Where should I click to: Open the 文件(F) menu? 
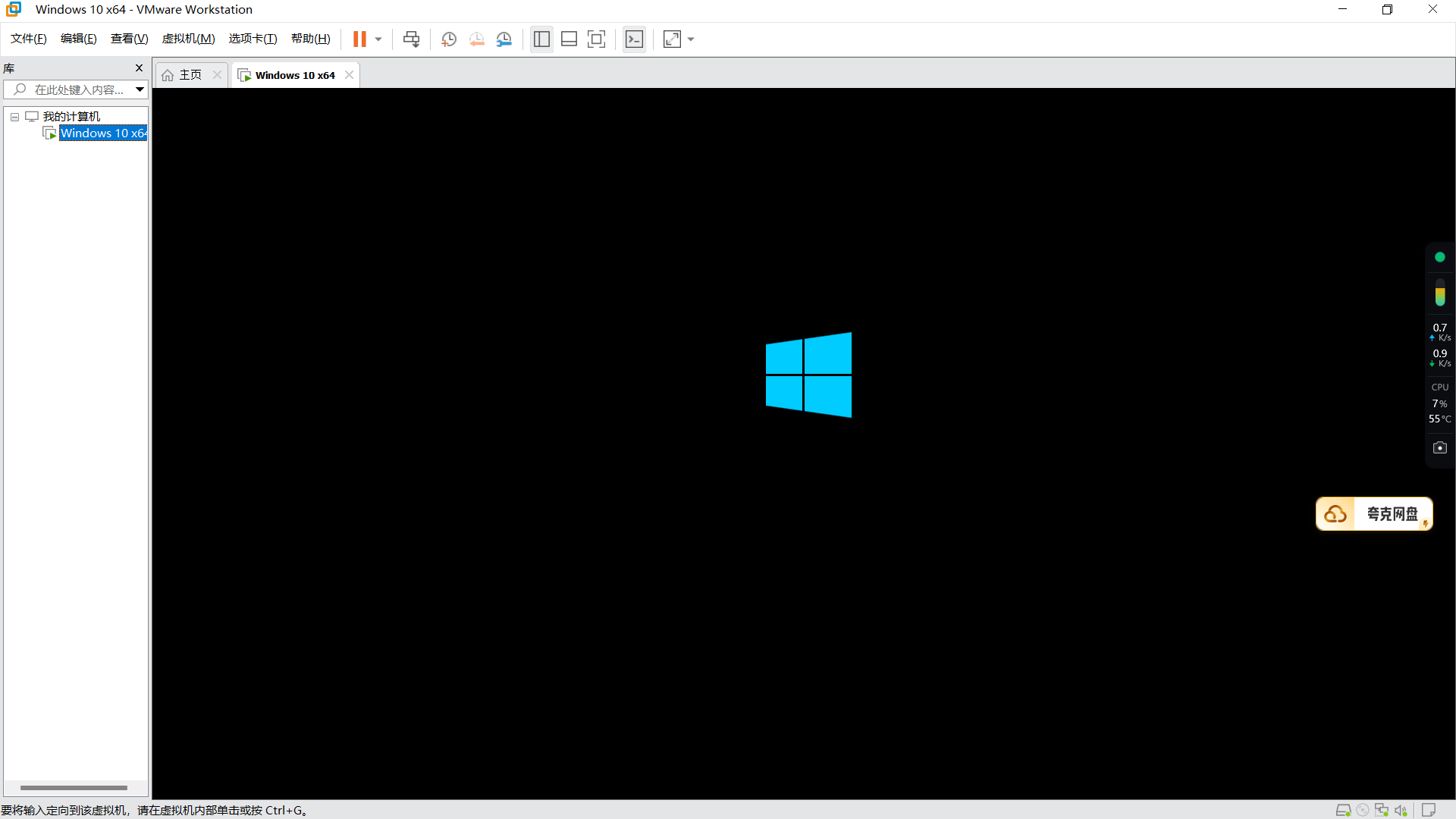tap(29, 39)
